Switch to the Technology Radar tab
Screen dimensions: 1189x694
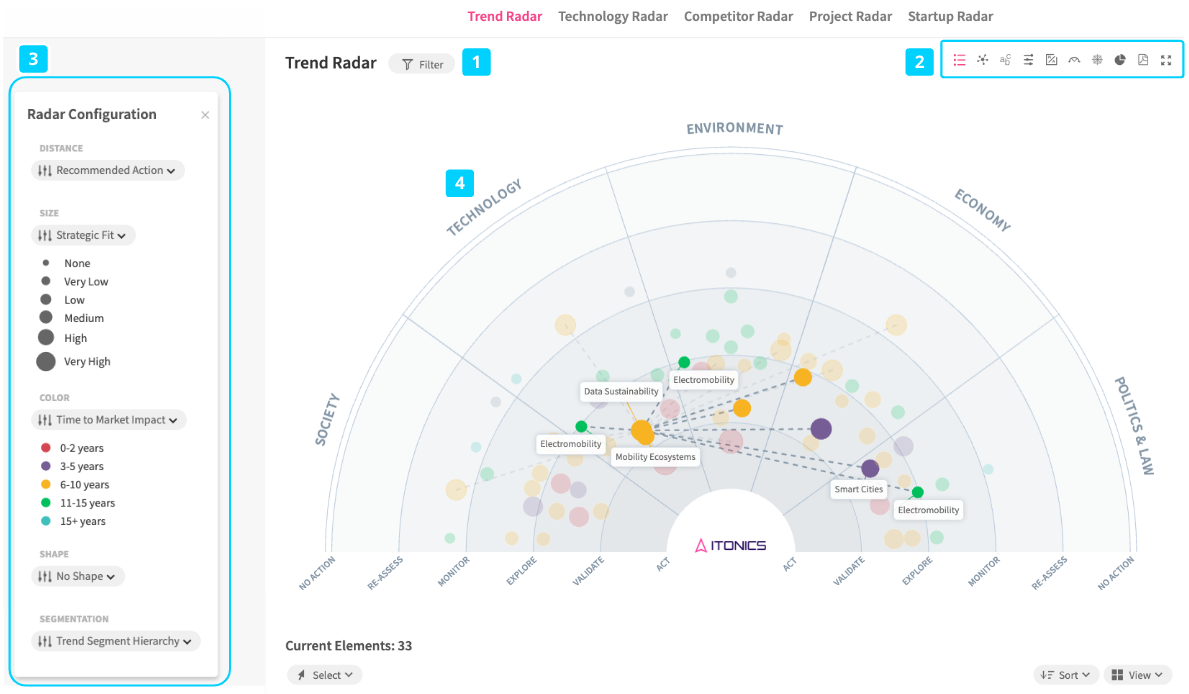613,16
